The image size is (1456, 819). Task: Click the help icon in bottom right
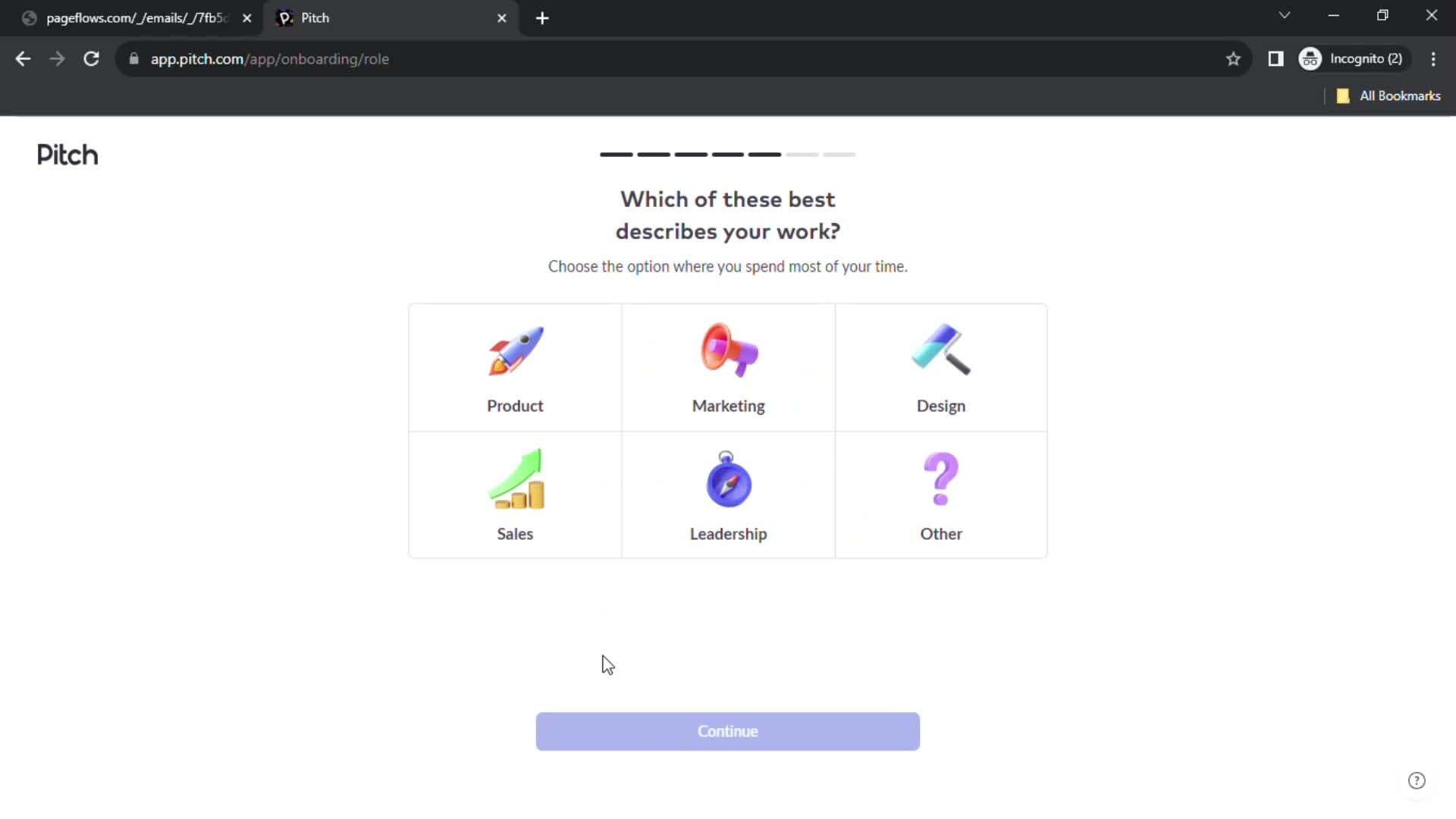1417,780
